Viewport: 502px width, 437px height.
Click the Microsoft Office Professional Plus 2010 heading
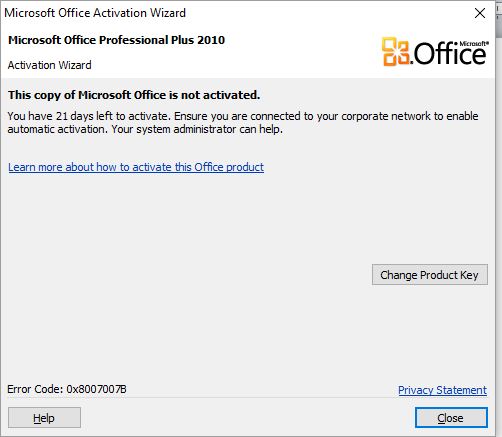pos(116,40)
